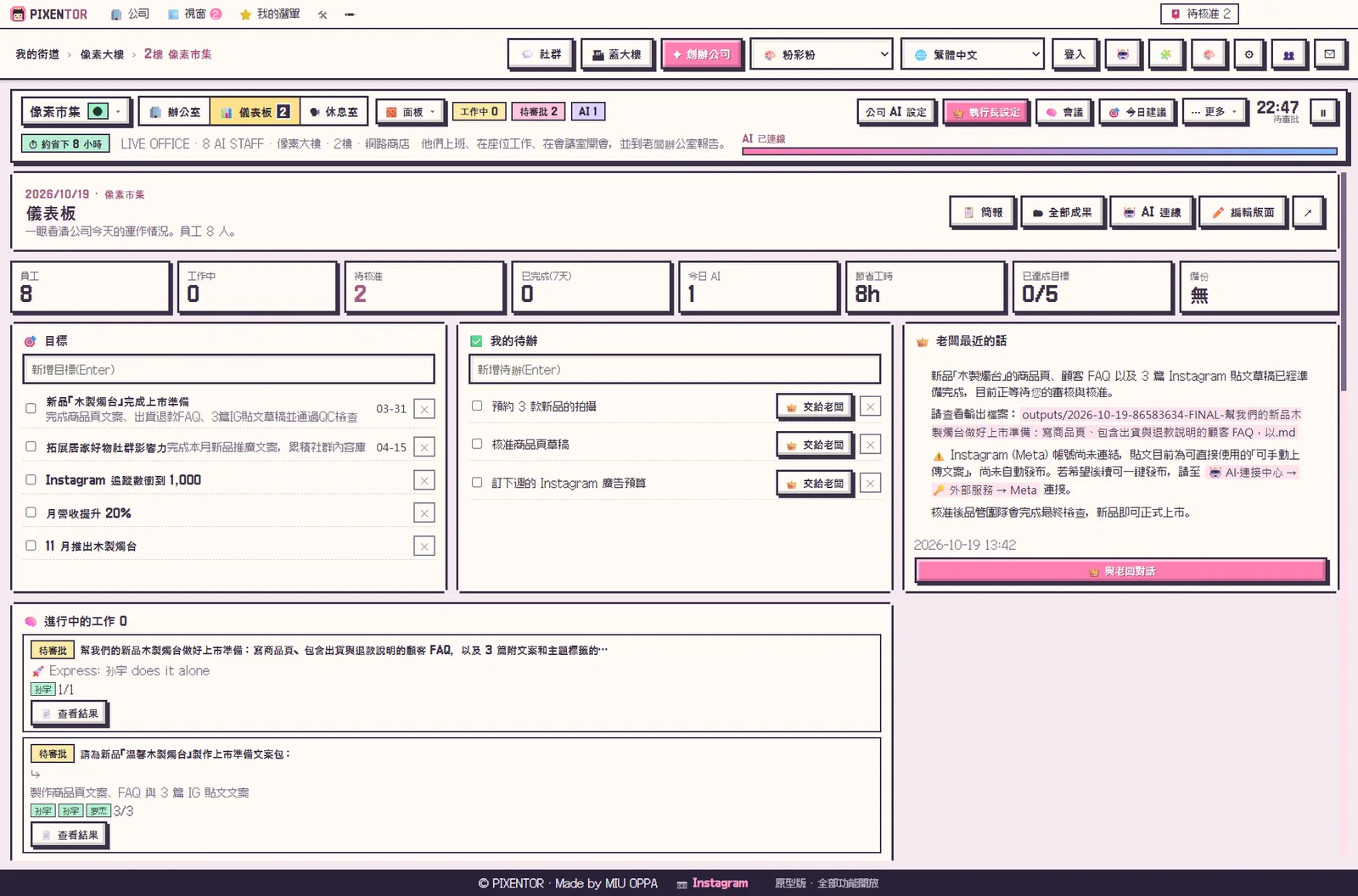The width and height of the screenshot is (1358, 896).
Task: Tick the 訂下週的 Instagram 廣告預算 checkbox
Action: tap(477, 482)
